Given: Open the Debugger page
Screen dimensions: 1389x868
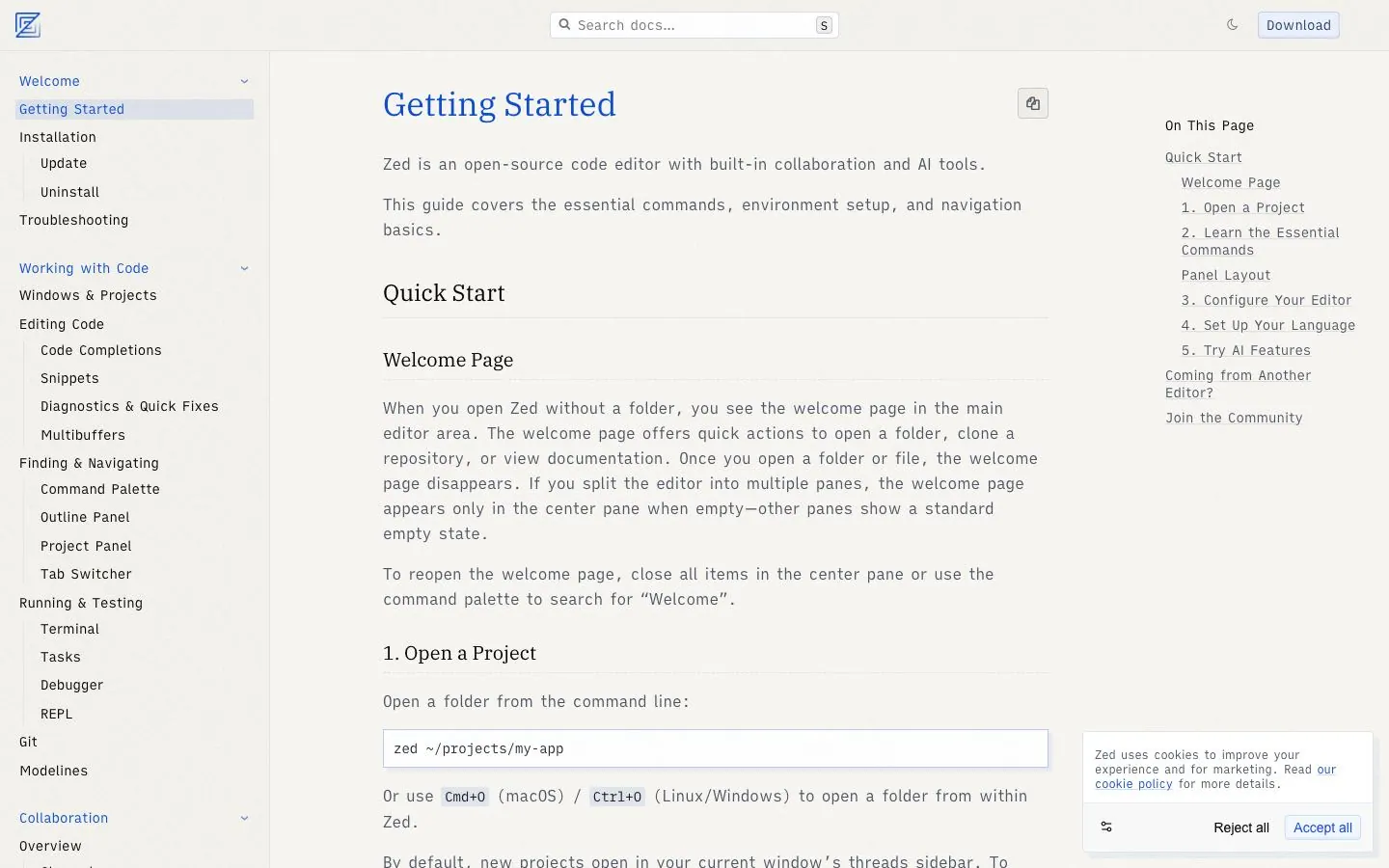Looking at the screenshot, I should coord(71,685).
